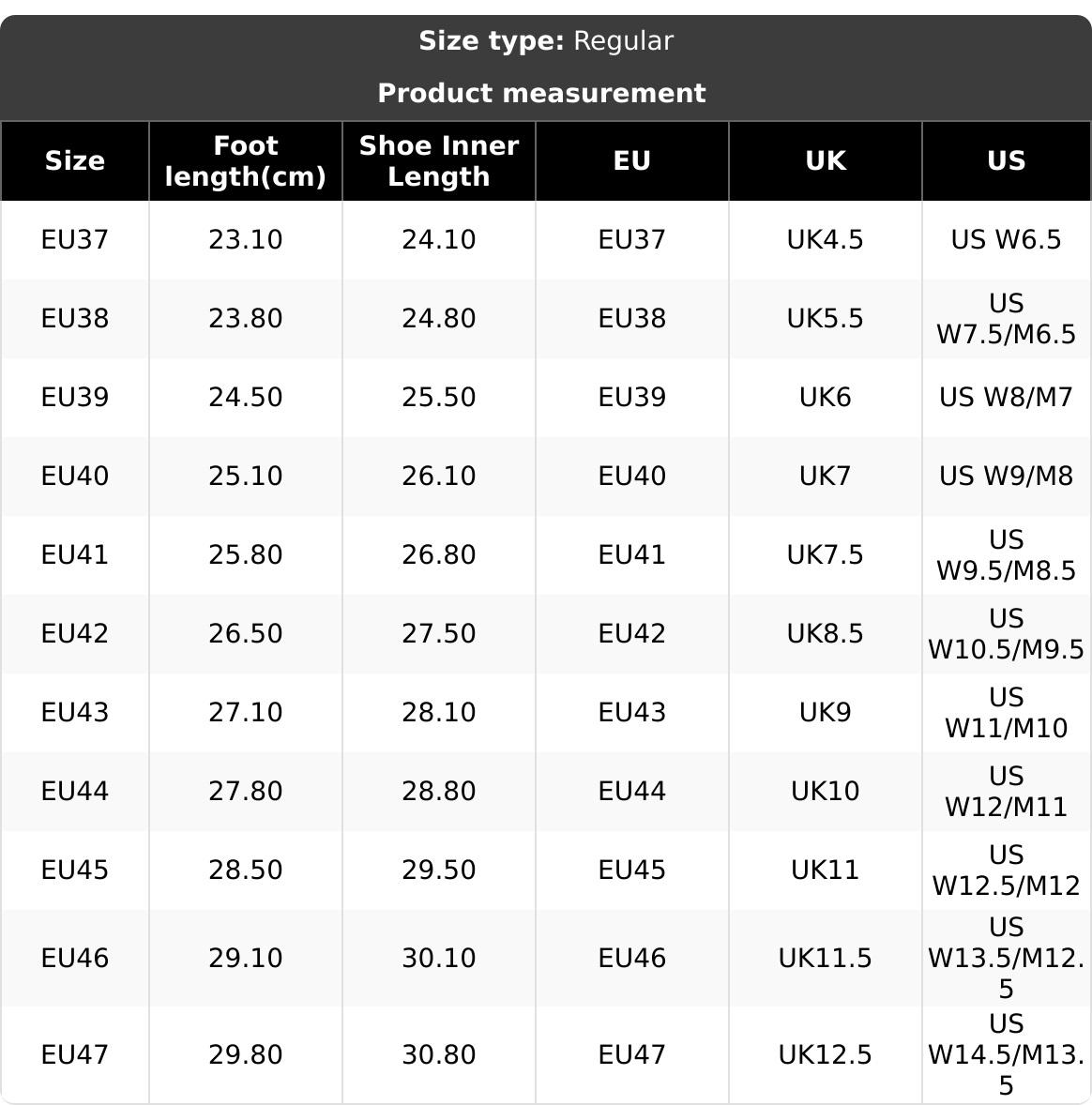Select the UK11.5 cell
The width and height of the screenshot is (1092, 1105).
point(825,959)
